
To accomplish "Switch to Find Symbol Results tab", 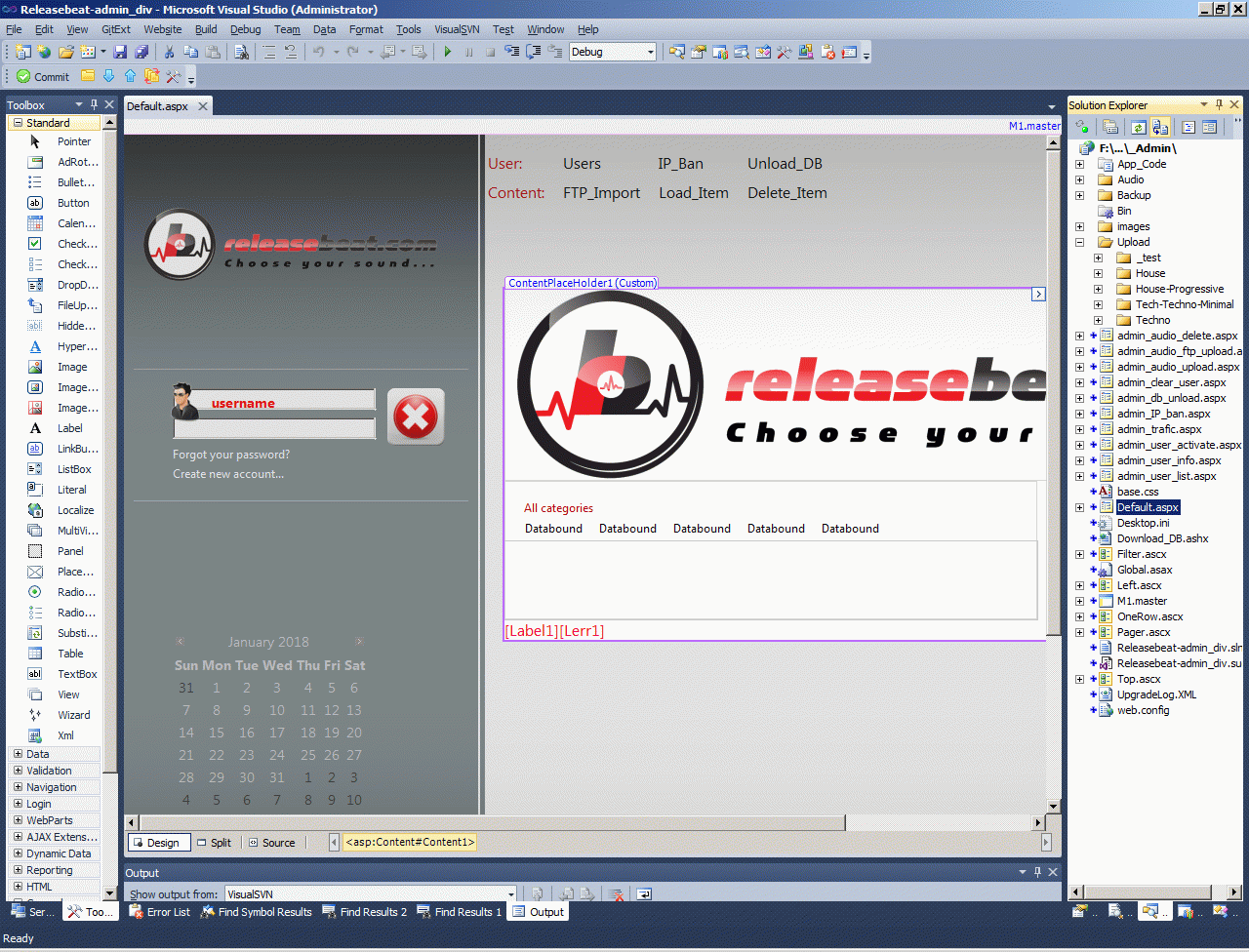I will pyautogui.click(x=256, y=912).
